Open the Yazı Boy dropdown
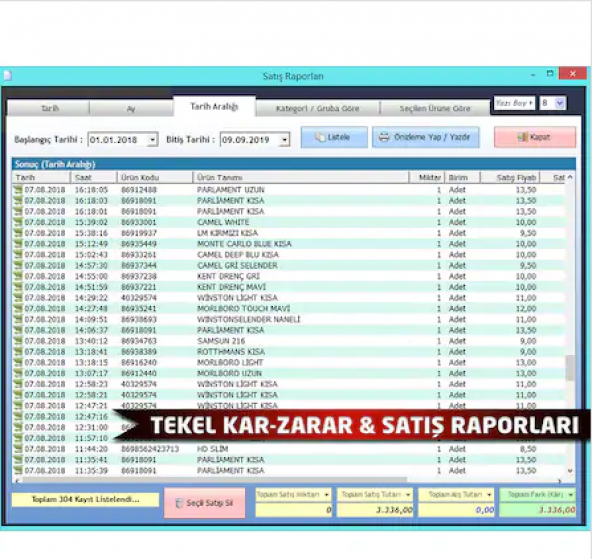Viewport: 592px width, 559px height. (514, 103)
